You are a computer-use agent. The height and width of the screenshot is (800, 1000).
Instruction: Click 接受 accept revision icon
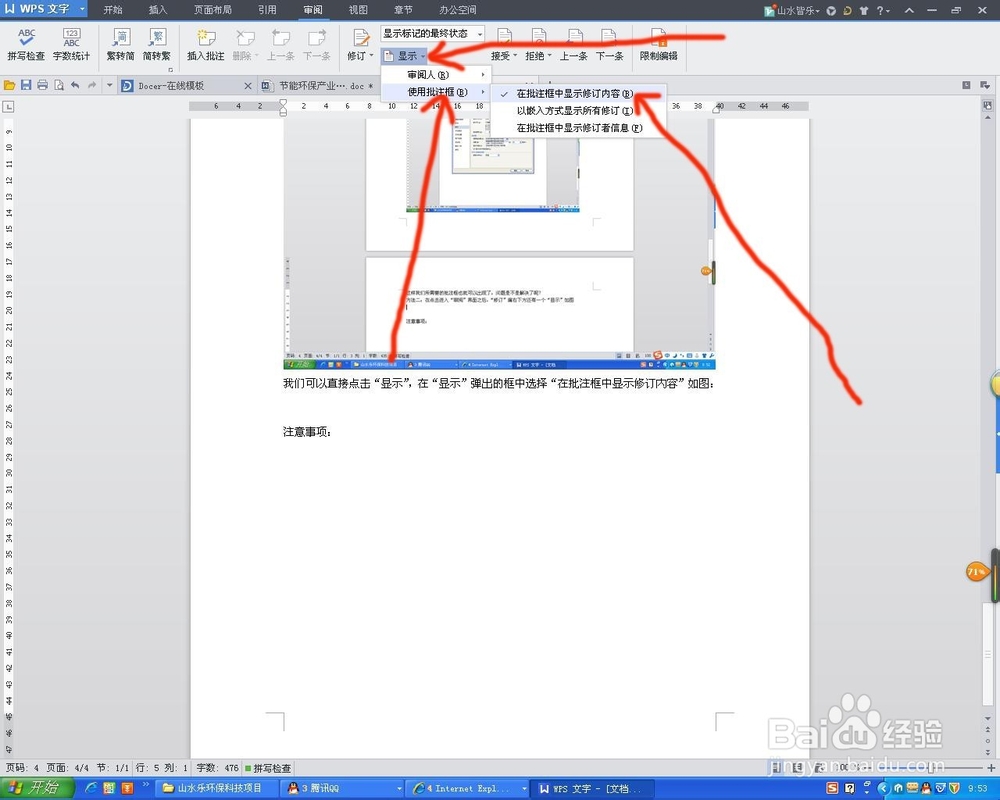504,44
